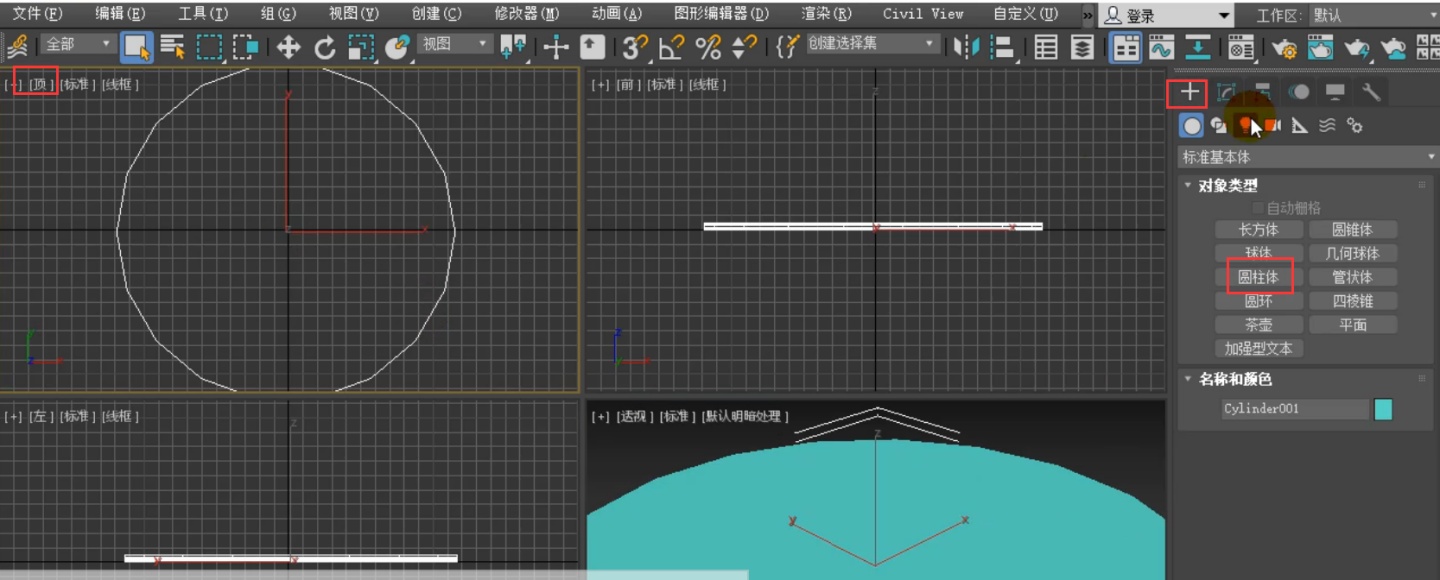Open the 渲染(R) menu
The image size is (1440, 580).
tap(826, 14)
